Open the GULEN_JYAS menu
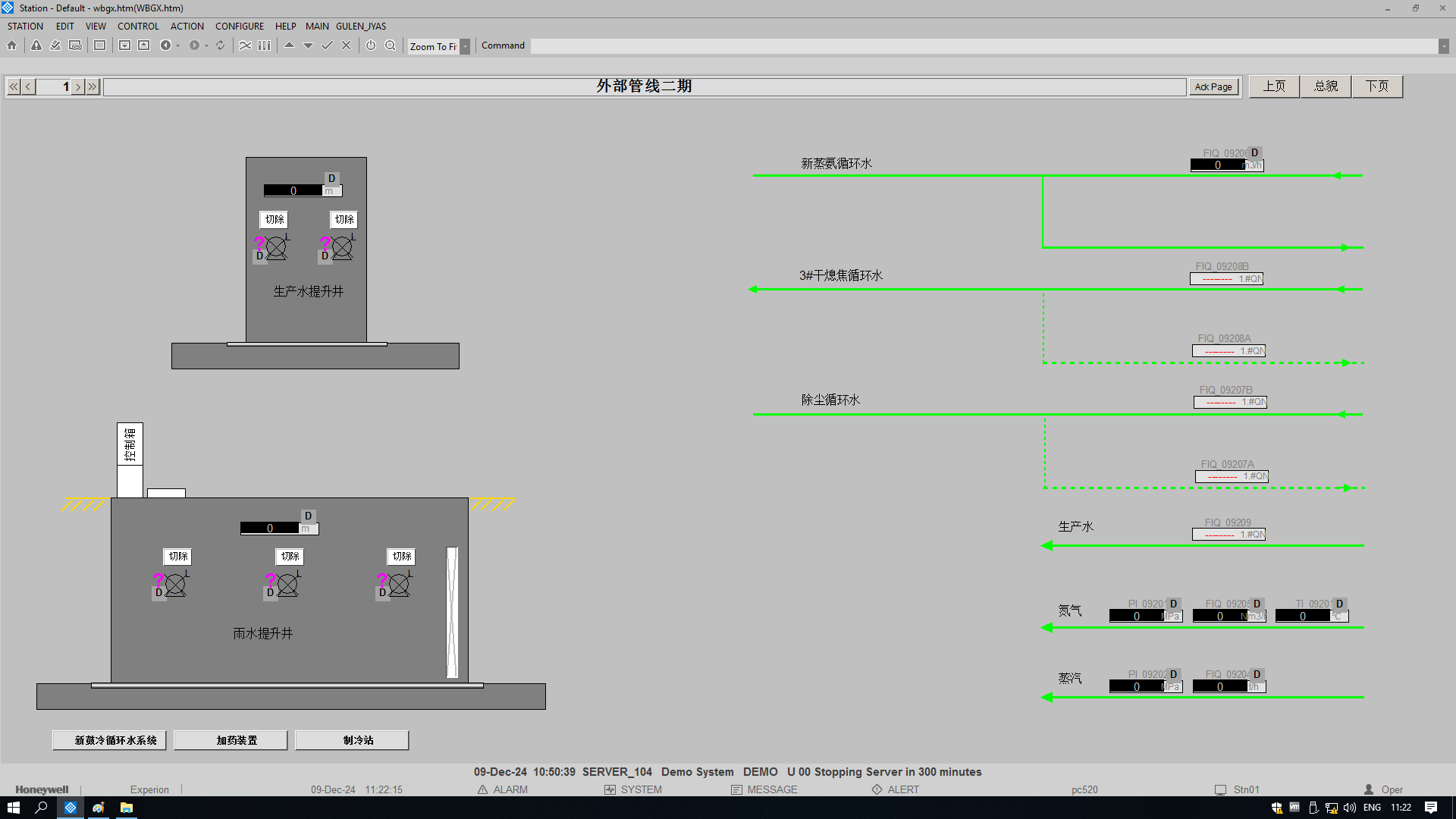 (361, 26)
